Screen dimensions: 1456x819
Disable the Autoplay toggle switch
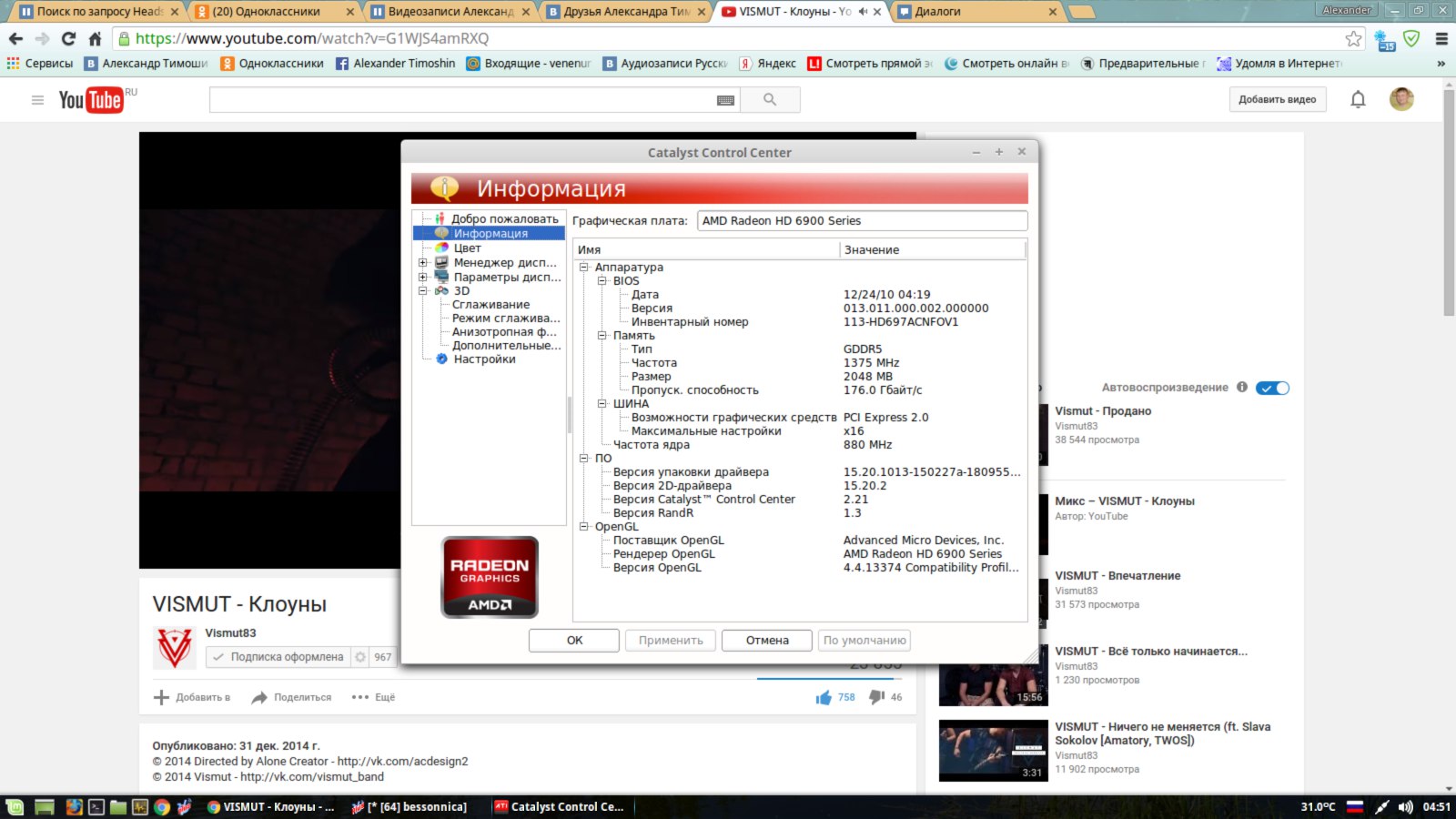click(x=1272, y=388)
